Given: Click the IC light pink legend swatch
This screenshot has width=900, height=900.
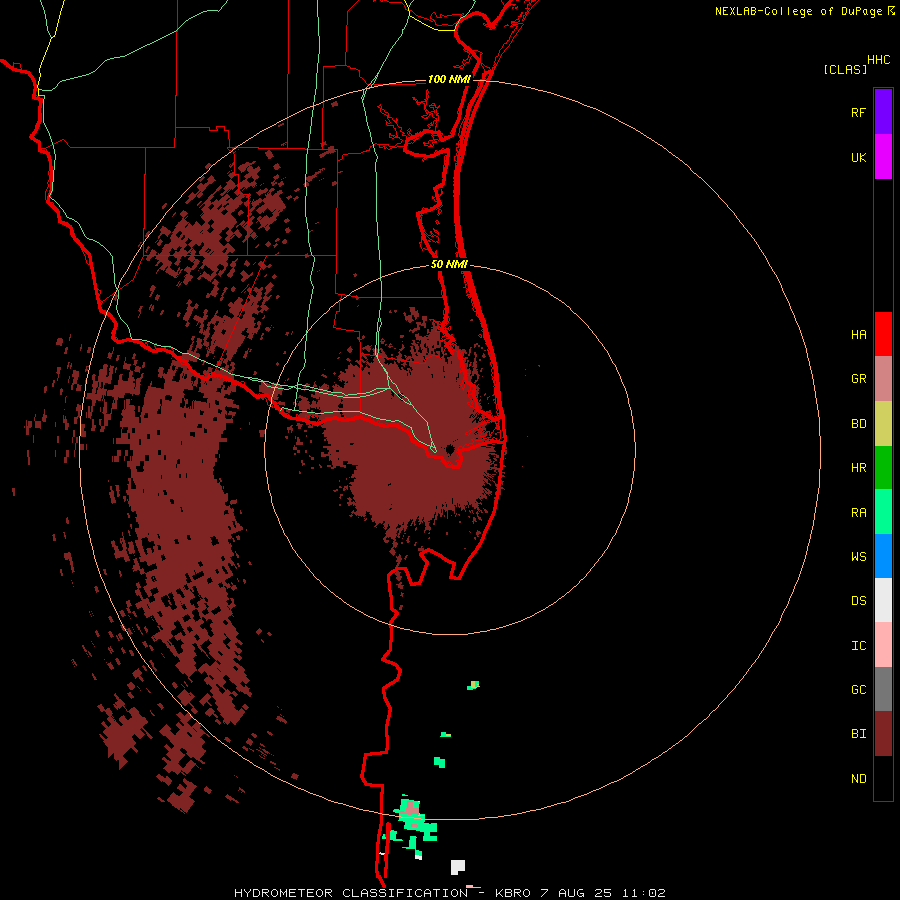Looking at the screenshot, I should coord(883,645).
